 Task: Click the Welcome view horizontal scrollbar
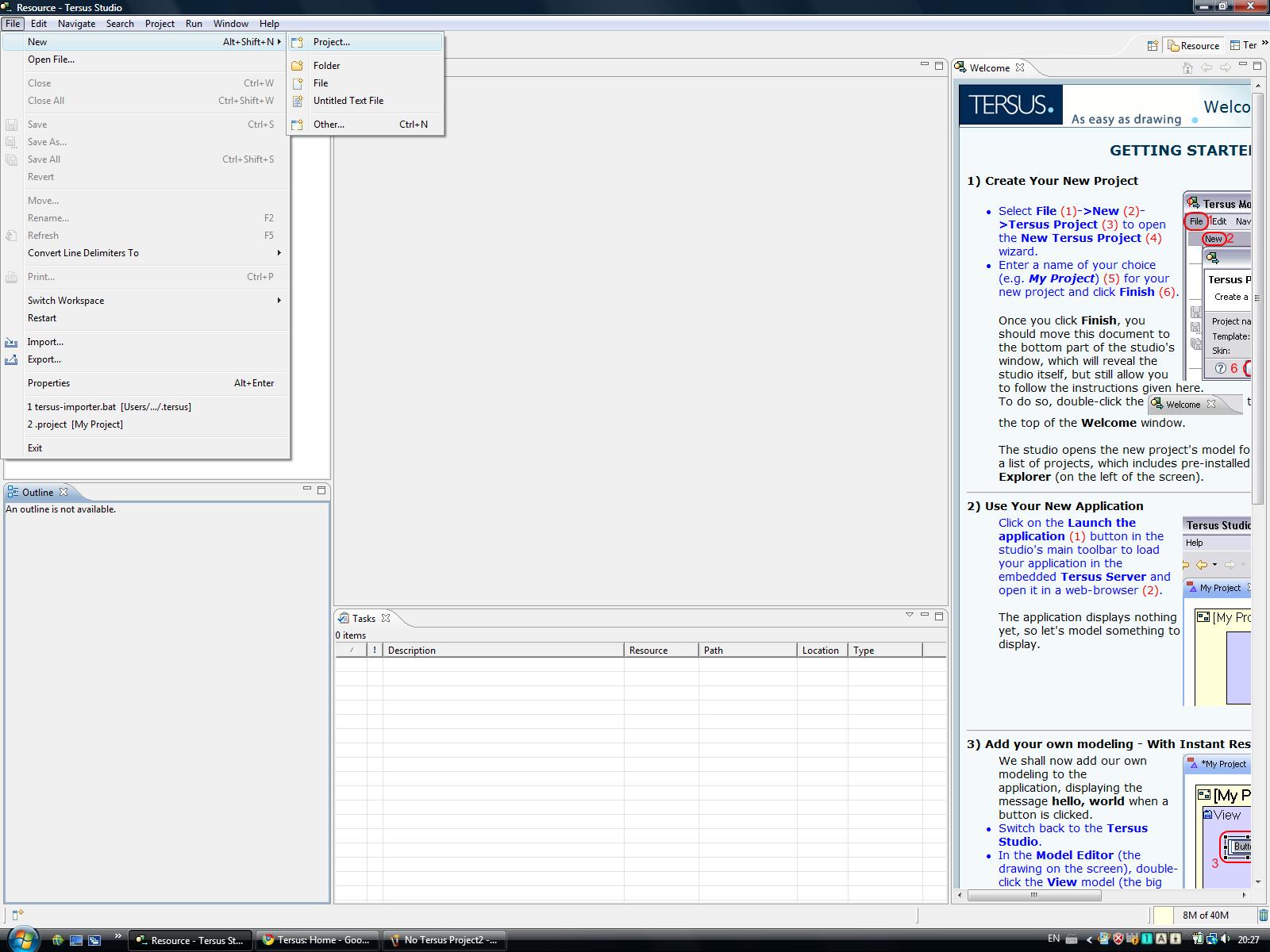pyautogui.click(x=1033, y=895)
